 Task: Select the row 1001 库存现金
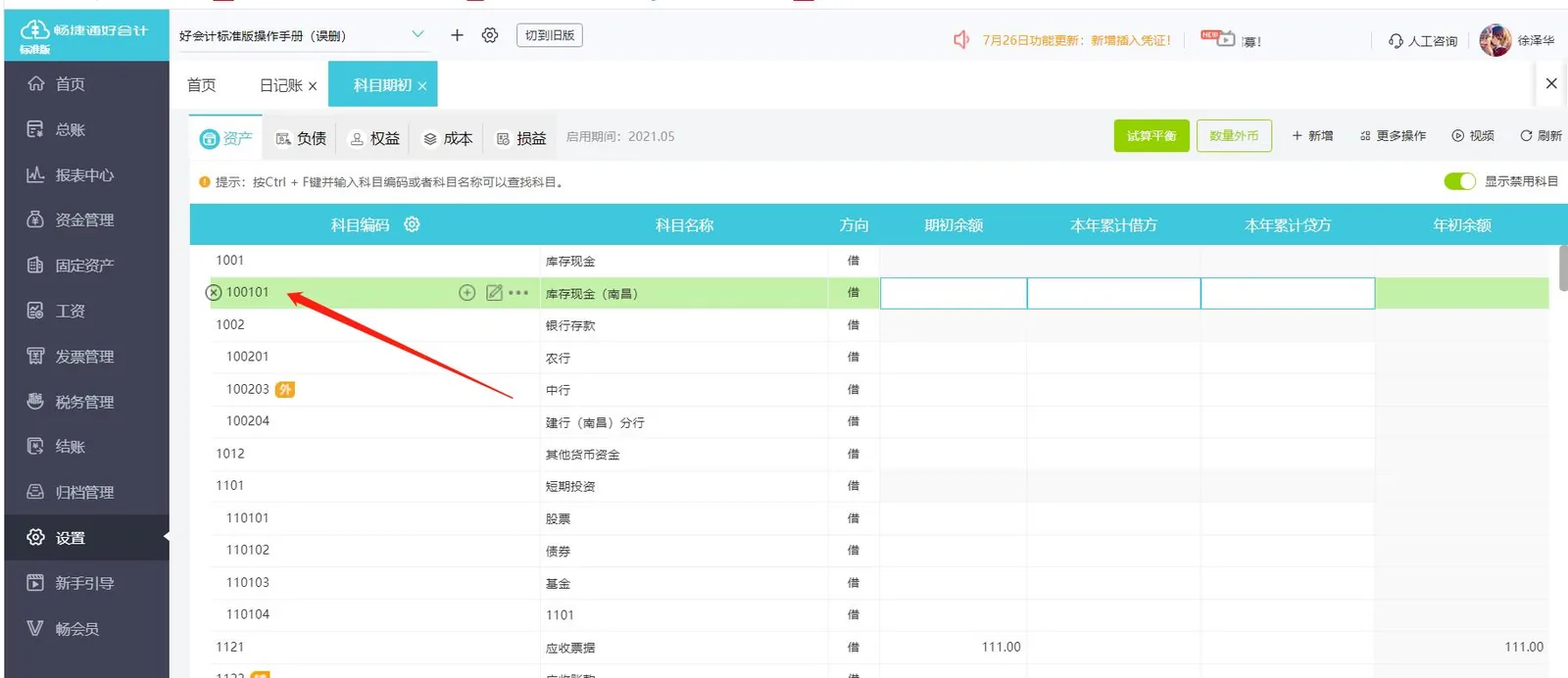tap(879, 261)
